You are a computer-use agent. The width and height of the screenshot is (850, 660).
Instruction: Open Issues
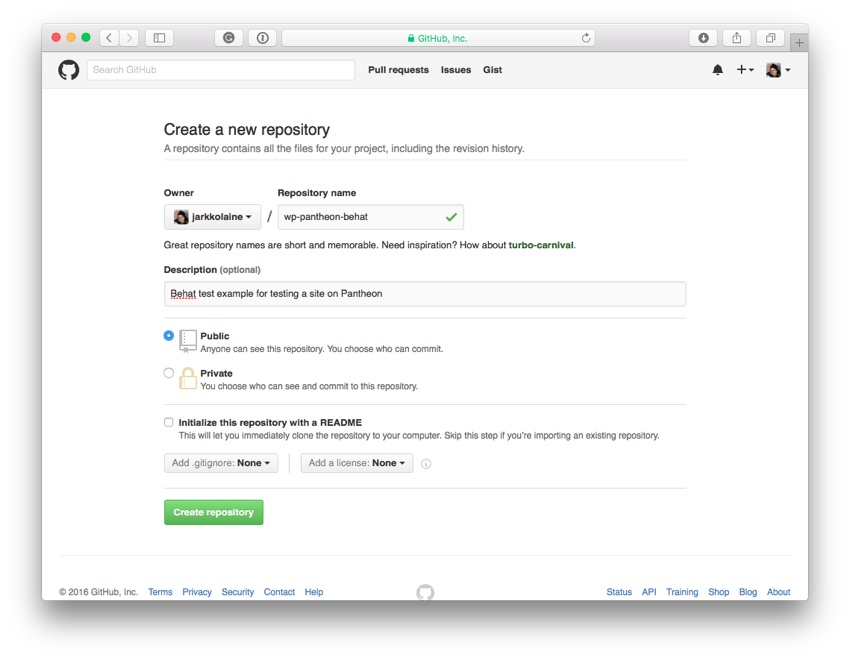(x=456, y=70)
